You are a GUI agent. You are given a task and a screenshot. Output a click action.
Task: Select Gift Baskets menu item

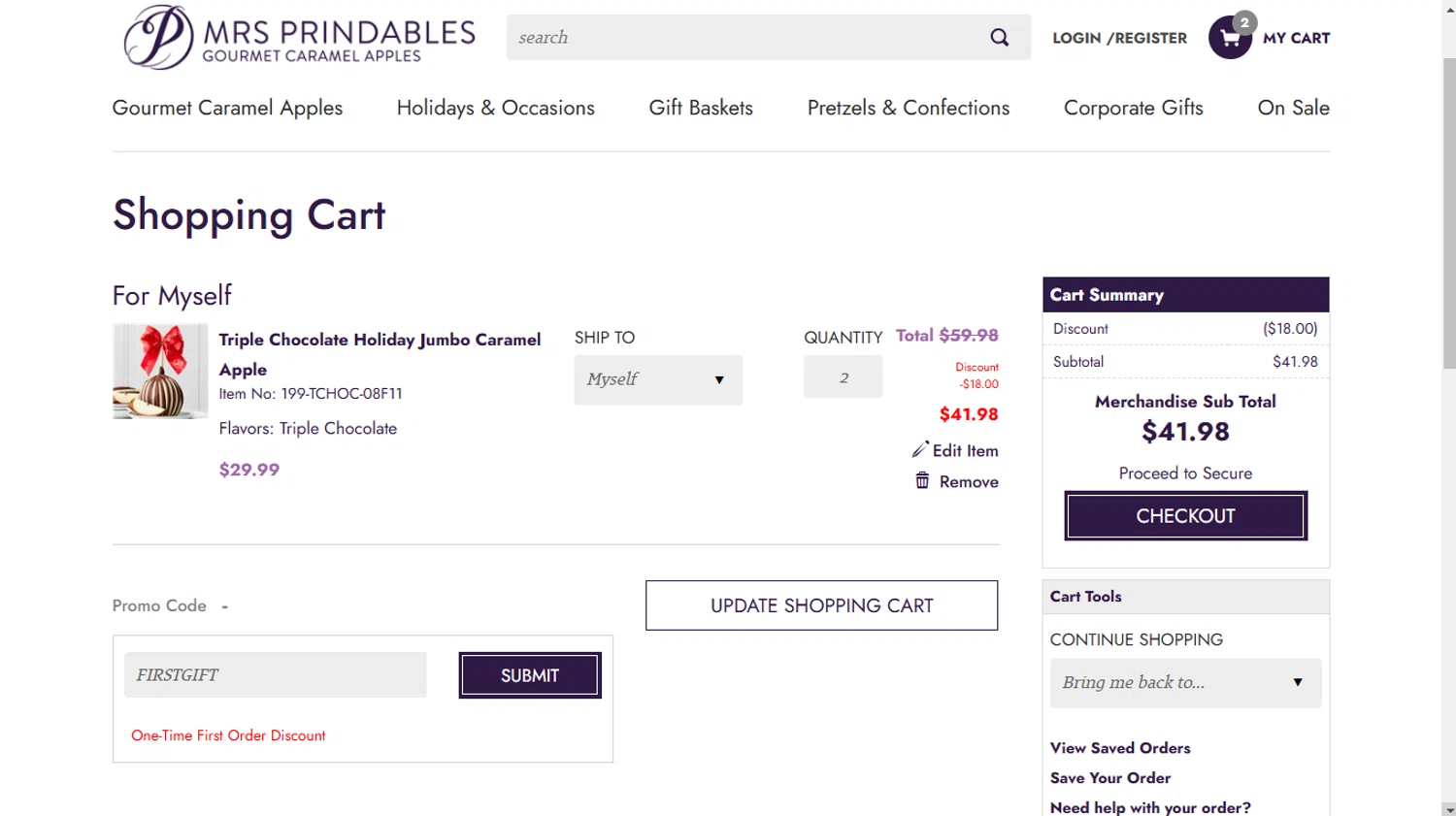(x=701, y=108)
